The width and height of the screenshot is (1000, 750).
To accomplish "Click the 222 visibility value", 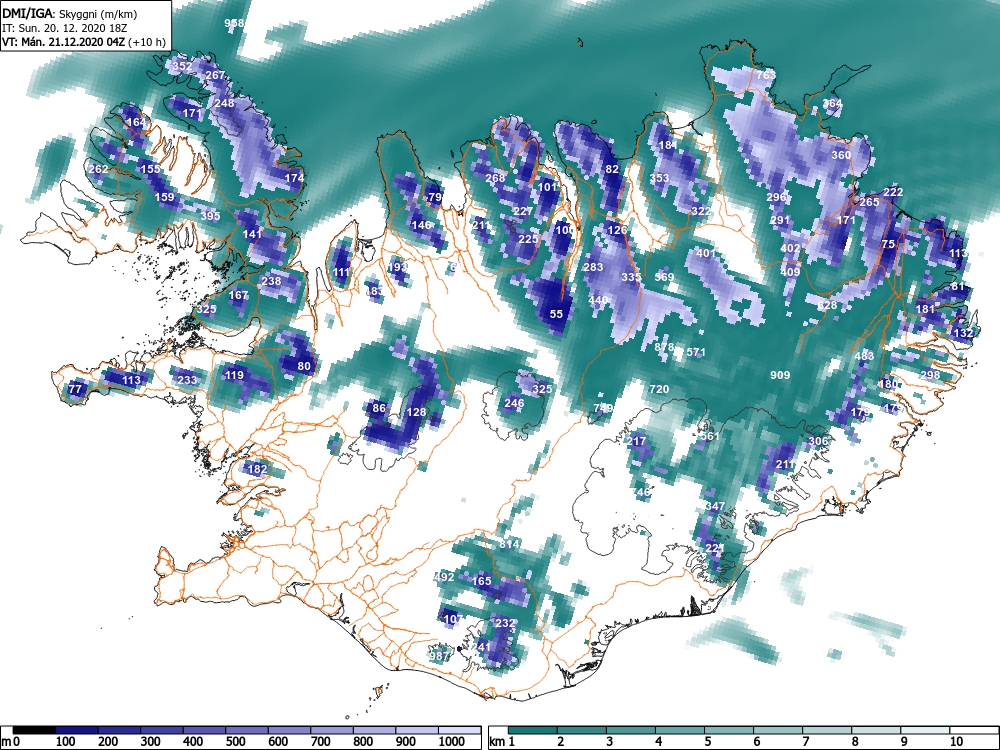I will point(893,193).
